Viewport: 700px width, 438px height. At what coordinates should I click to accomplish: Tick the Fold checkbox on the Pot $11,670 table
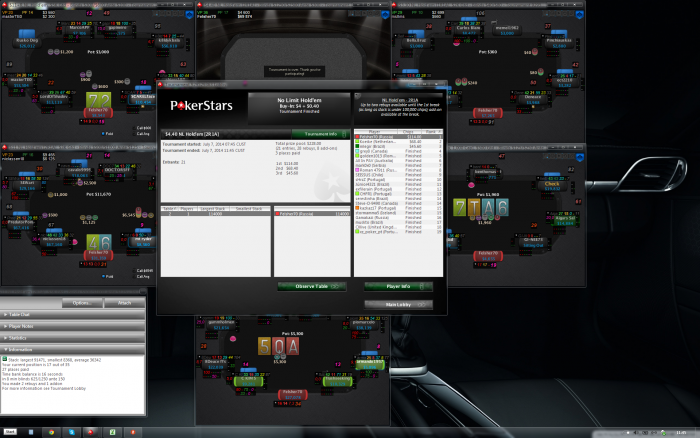[104, 276]
